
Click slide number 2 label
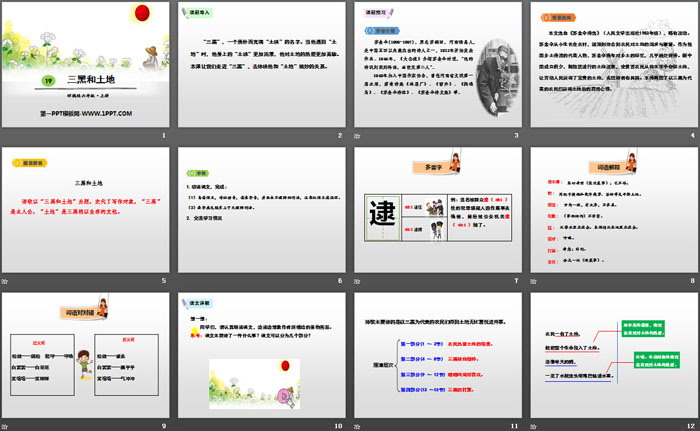coord(340,135)
